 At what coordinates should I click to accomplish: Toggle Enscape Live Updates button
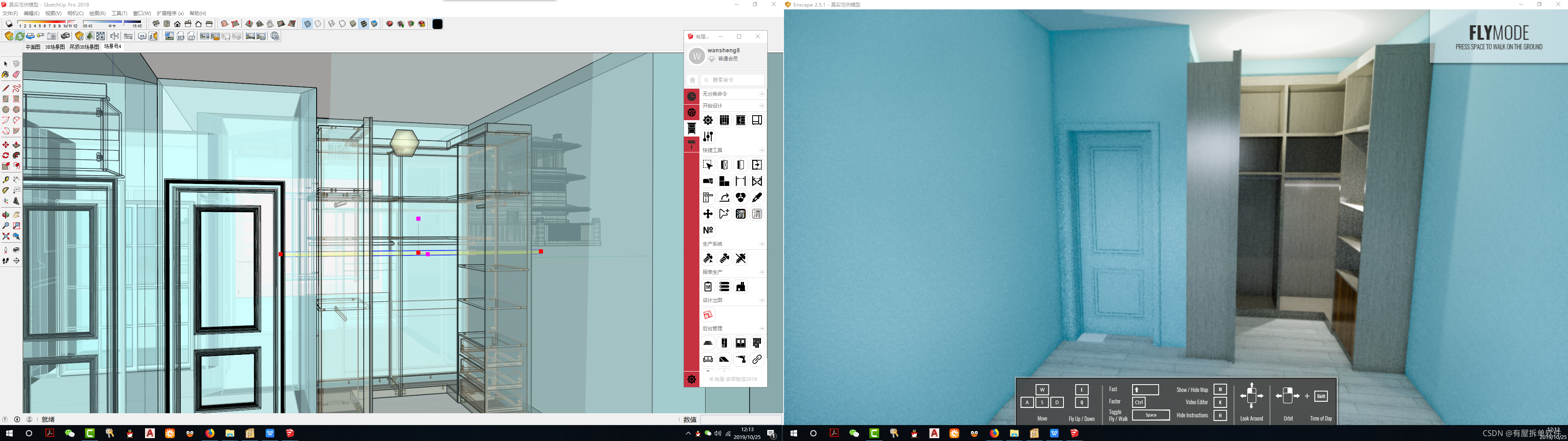(20, 36)
